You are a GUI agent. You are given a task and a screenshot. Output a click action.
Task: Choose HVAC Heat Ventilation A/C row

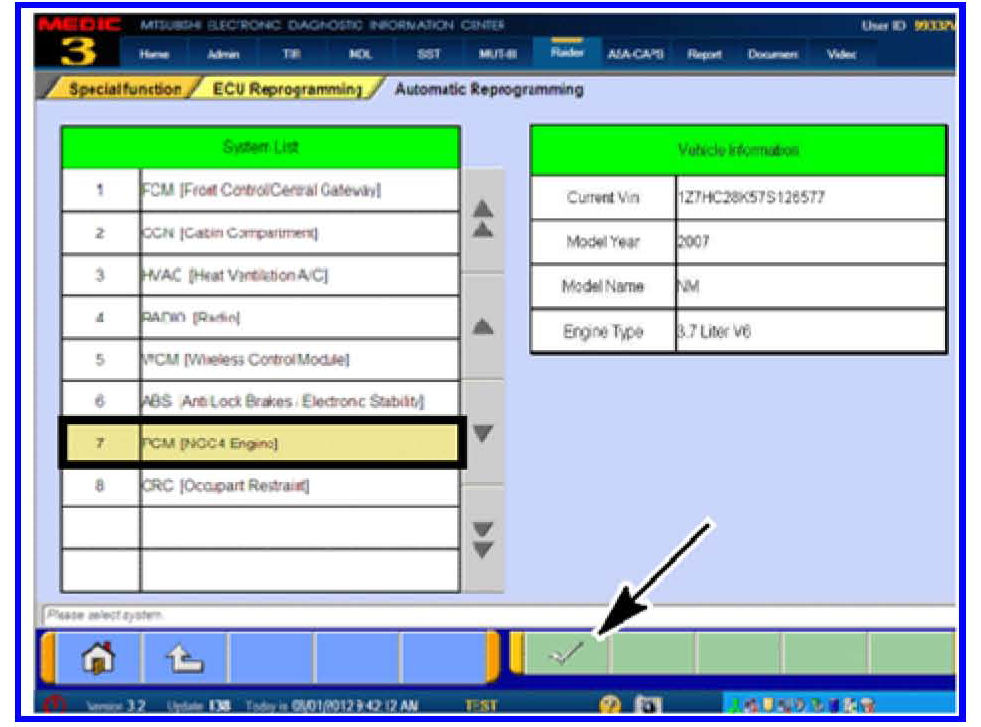(260, 275)
